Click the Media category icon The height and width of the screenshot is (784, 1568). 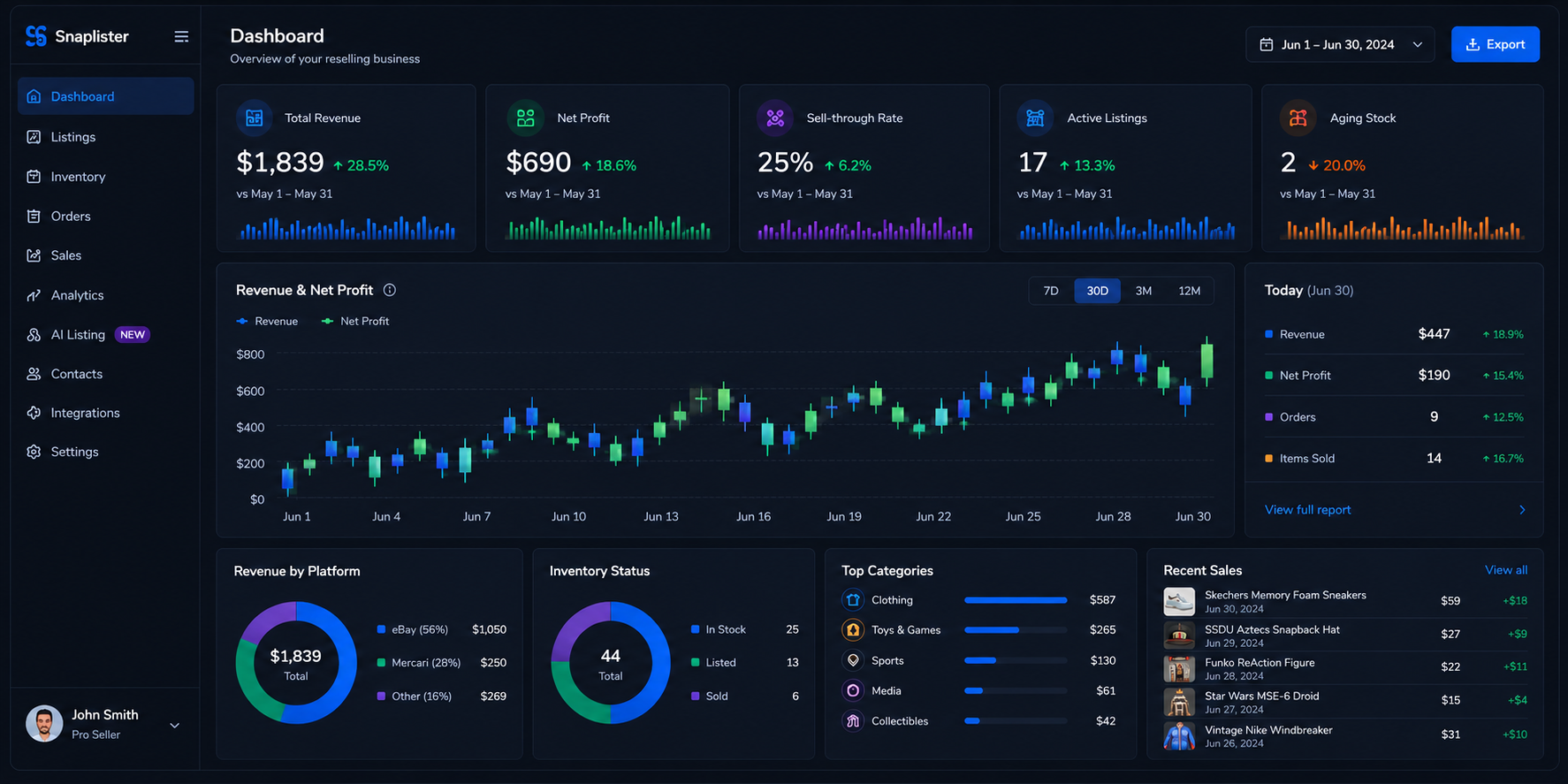[853, 691]
